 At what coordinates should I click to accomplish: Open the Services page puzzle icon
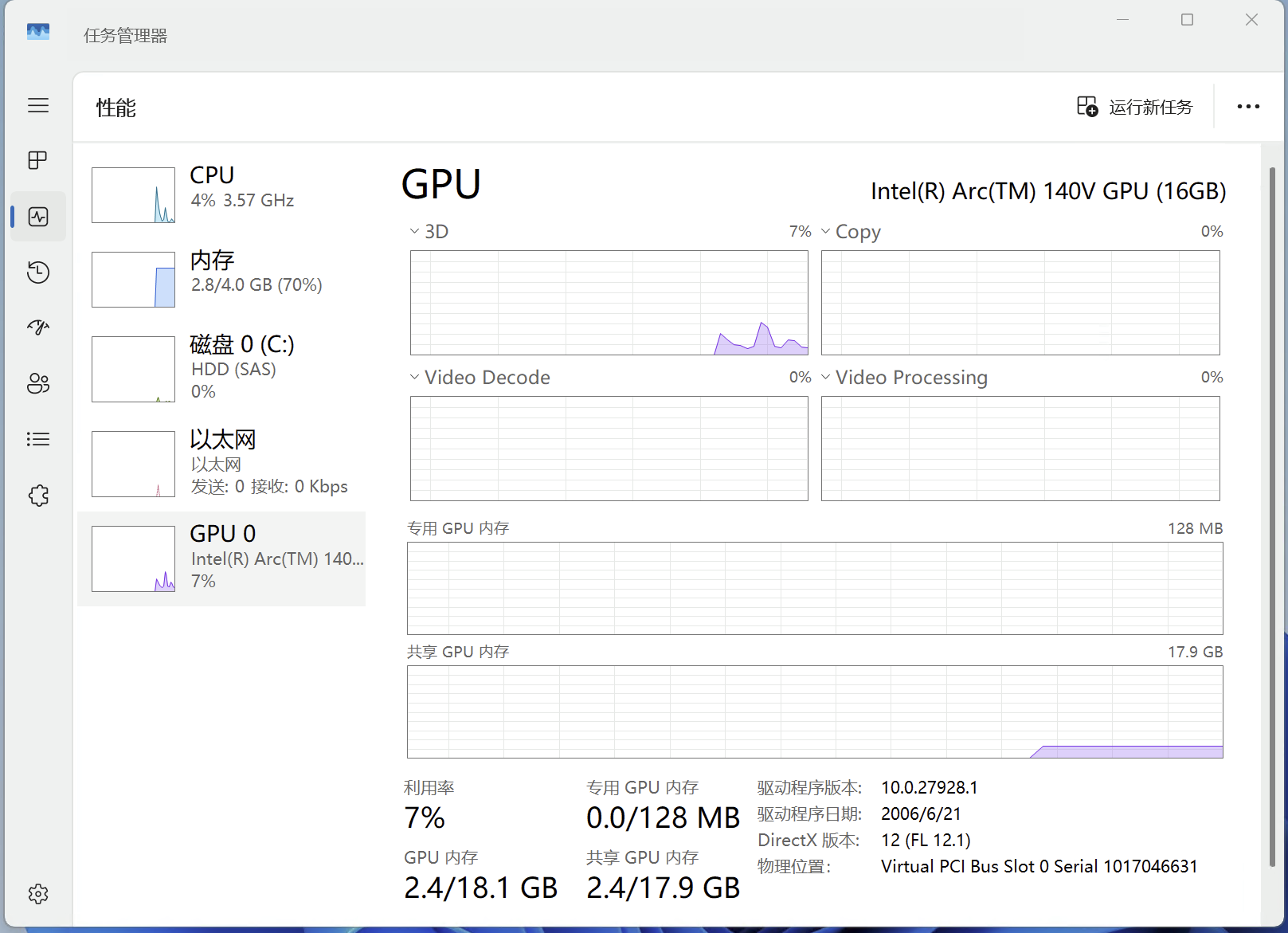point(38,496)
